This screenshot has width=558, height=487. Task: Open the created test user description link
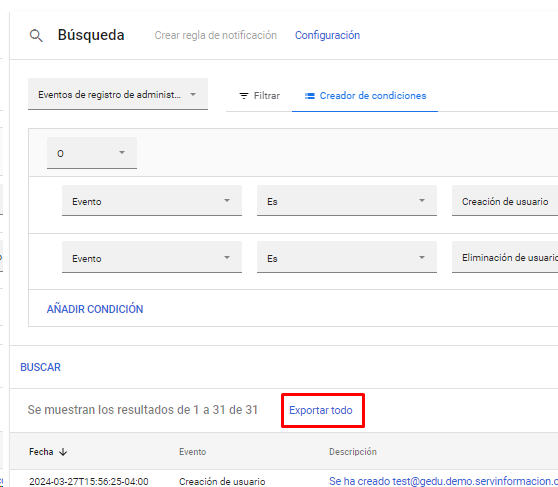coord(443,481)
